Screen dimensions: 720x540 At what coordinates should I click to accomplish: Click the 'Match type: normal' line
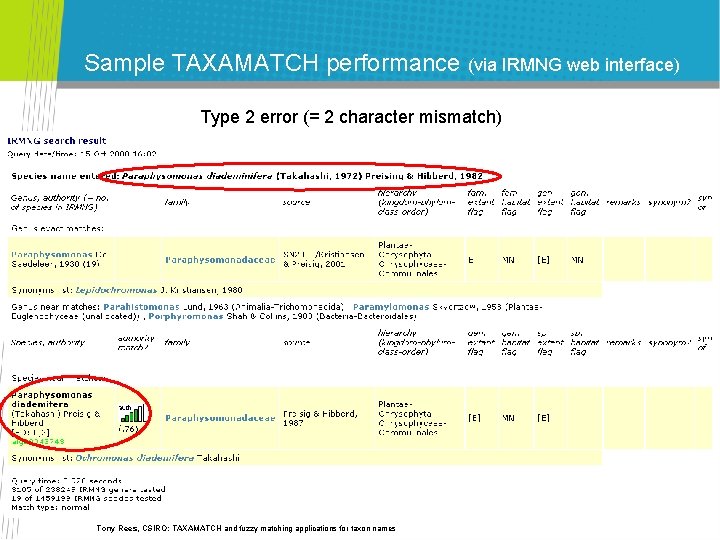click(x=51, y=507)
